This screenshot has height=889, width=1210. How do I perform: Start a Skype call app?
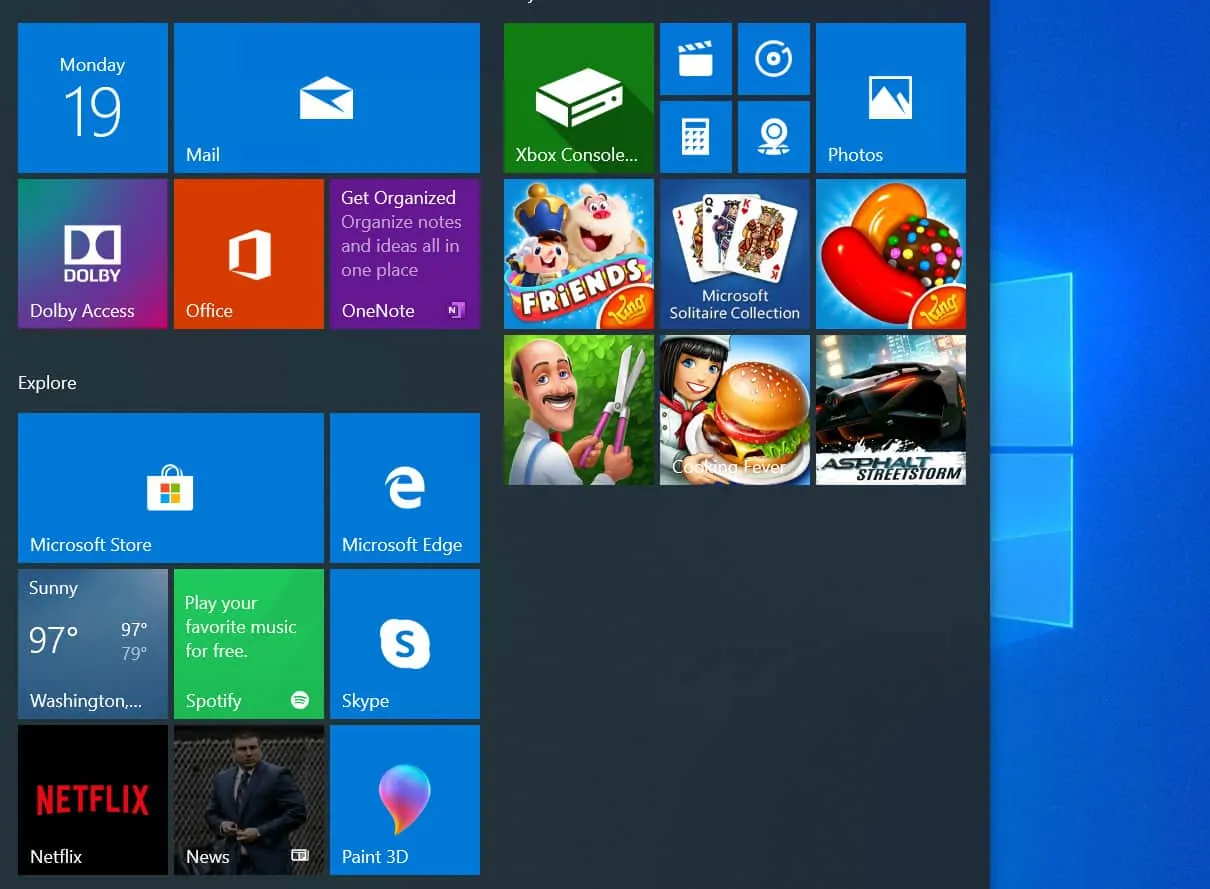coord(404,644)
